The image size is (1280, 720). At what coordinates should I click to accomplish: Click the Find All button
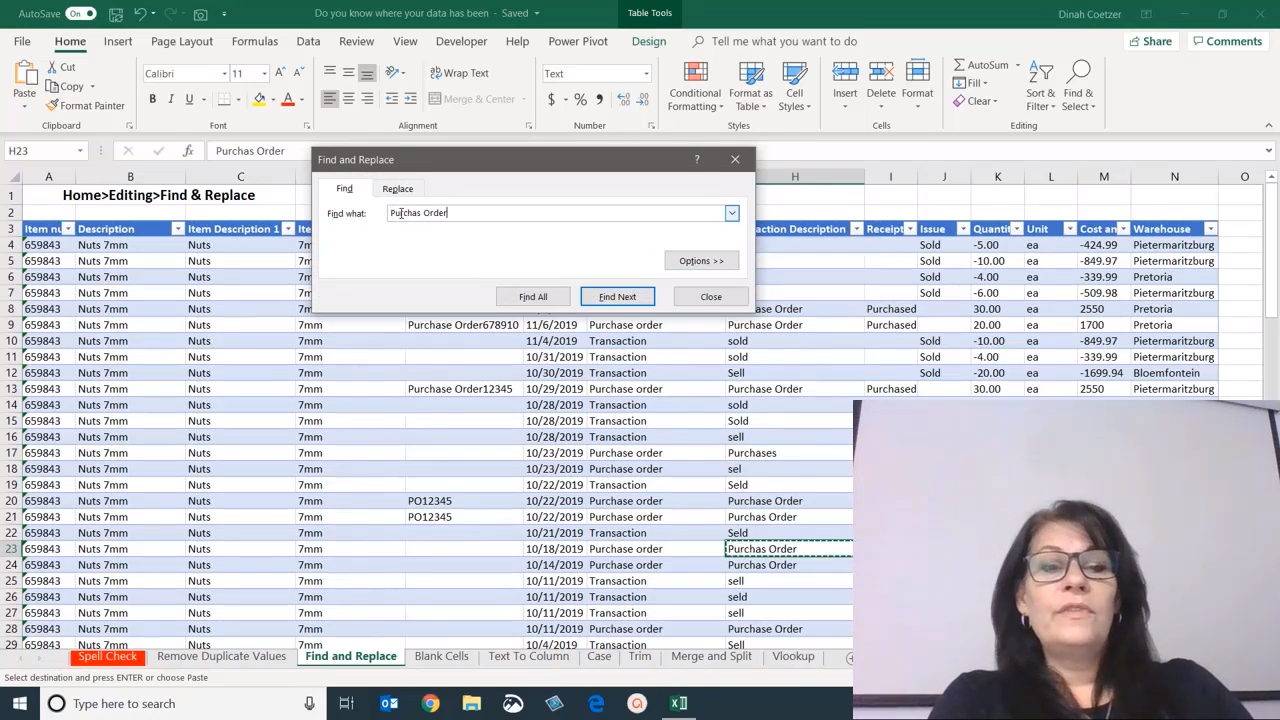[x=533, y=297]
